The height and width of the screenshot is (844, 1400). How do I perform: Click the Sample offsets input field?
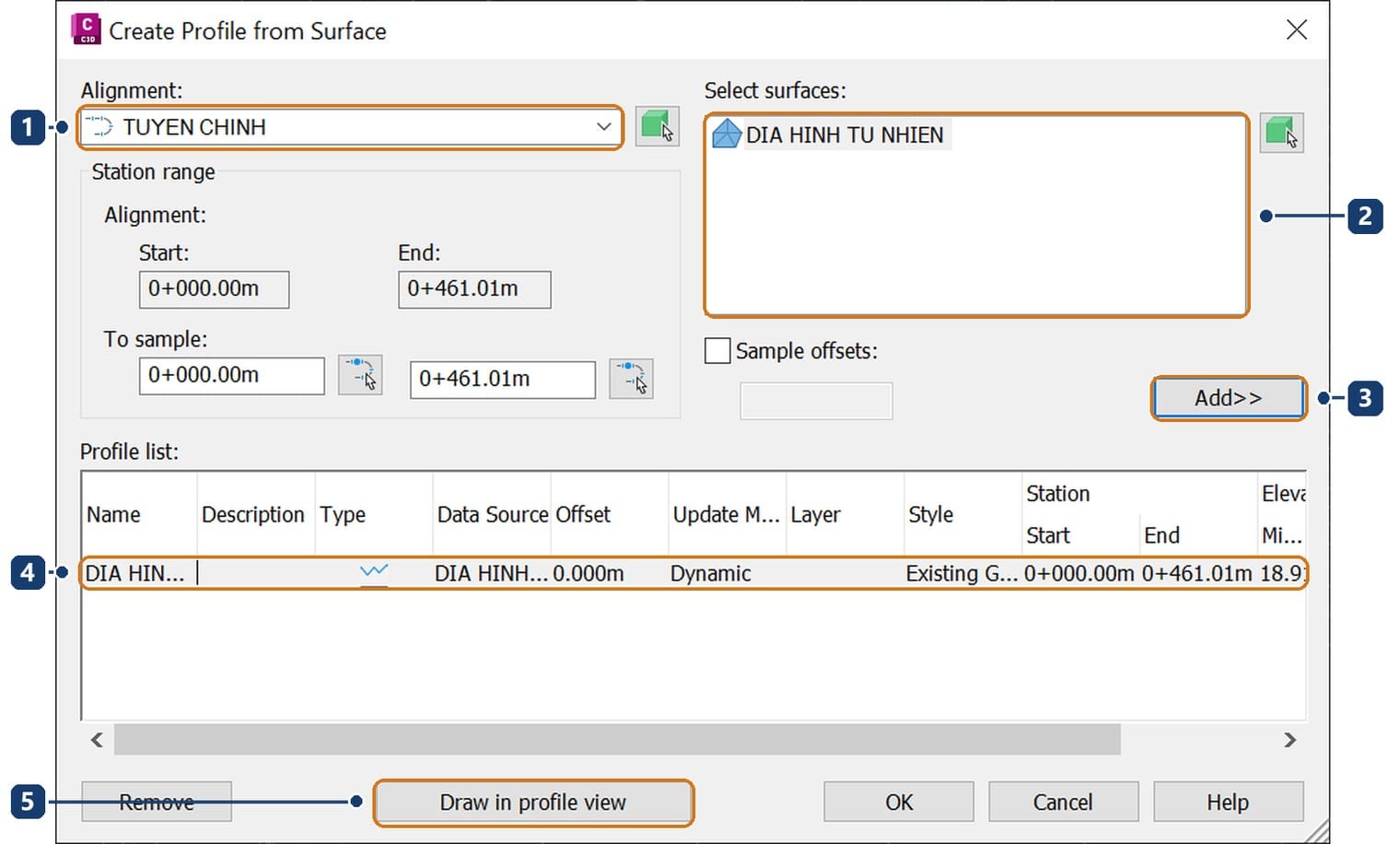tap(816, 401)
